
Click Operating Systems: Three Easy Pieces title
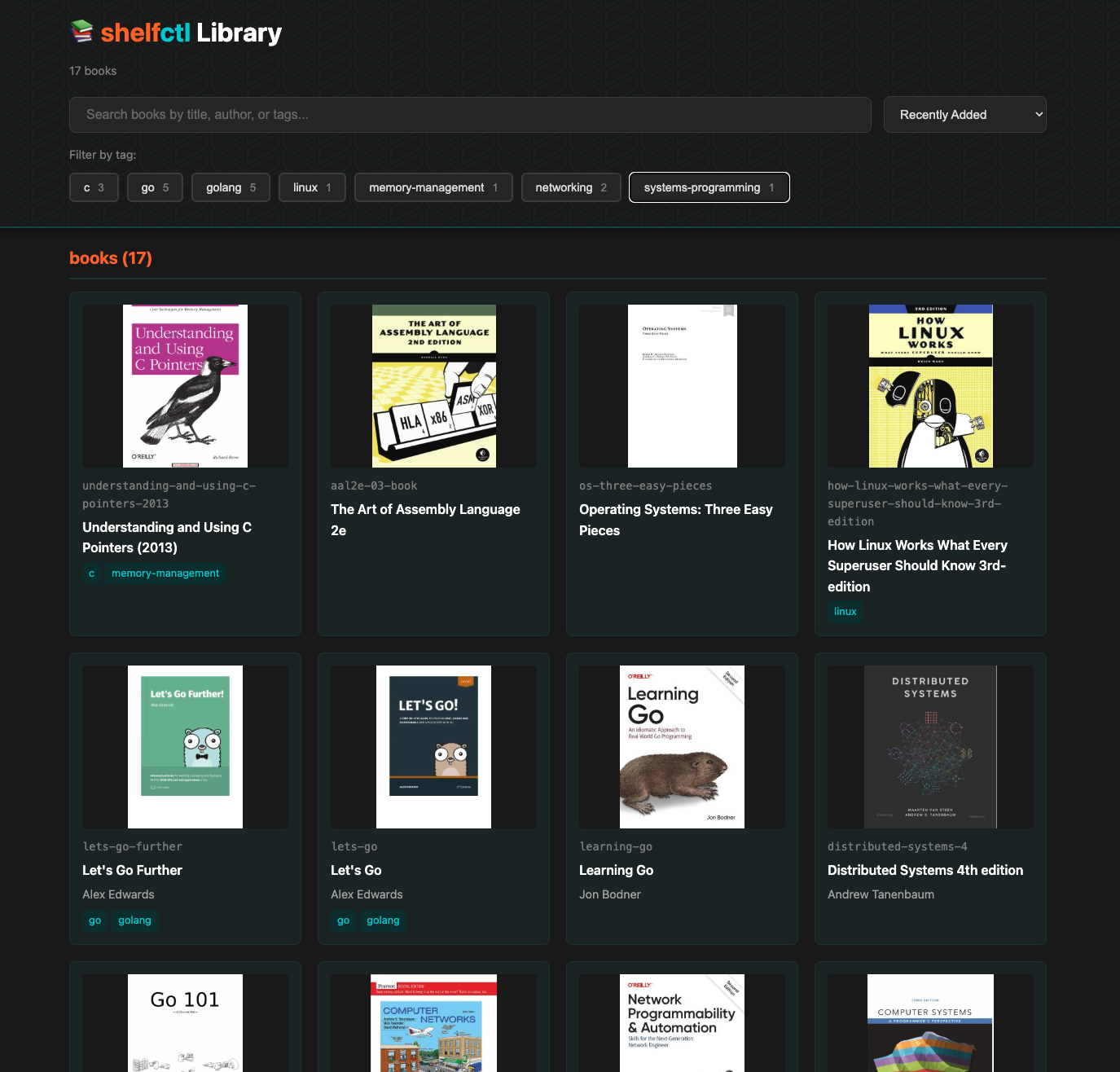(676, 520)
